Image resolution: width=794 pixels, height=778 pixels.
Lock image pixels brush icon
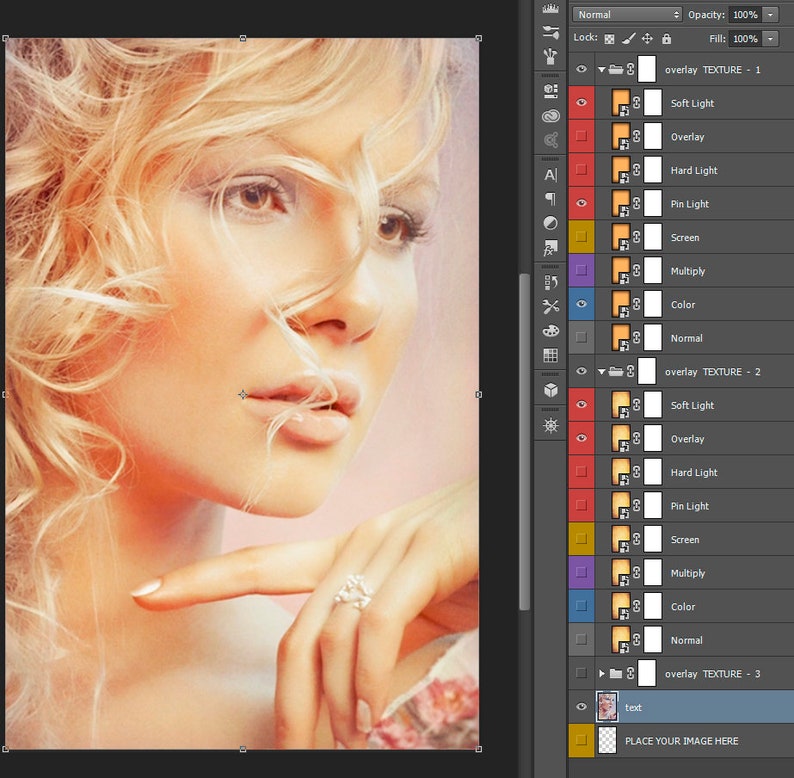coord(628,38)
